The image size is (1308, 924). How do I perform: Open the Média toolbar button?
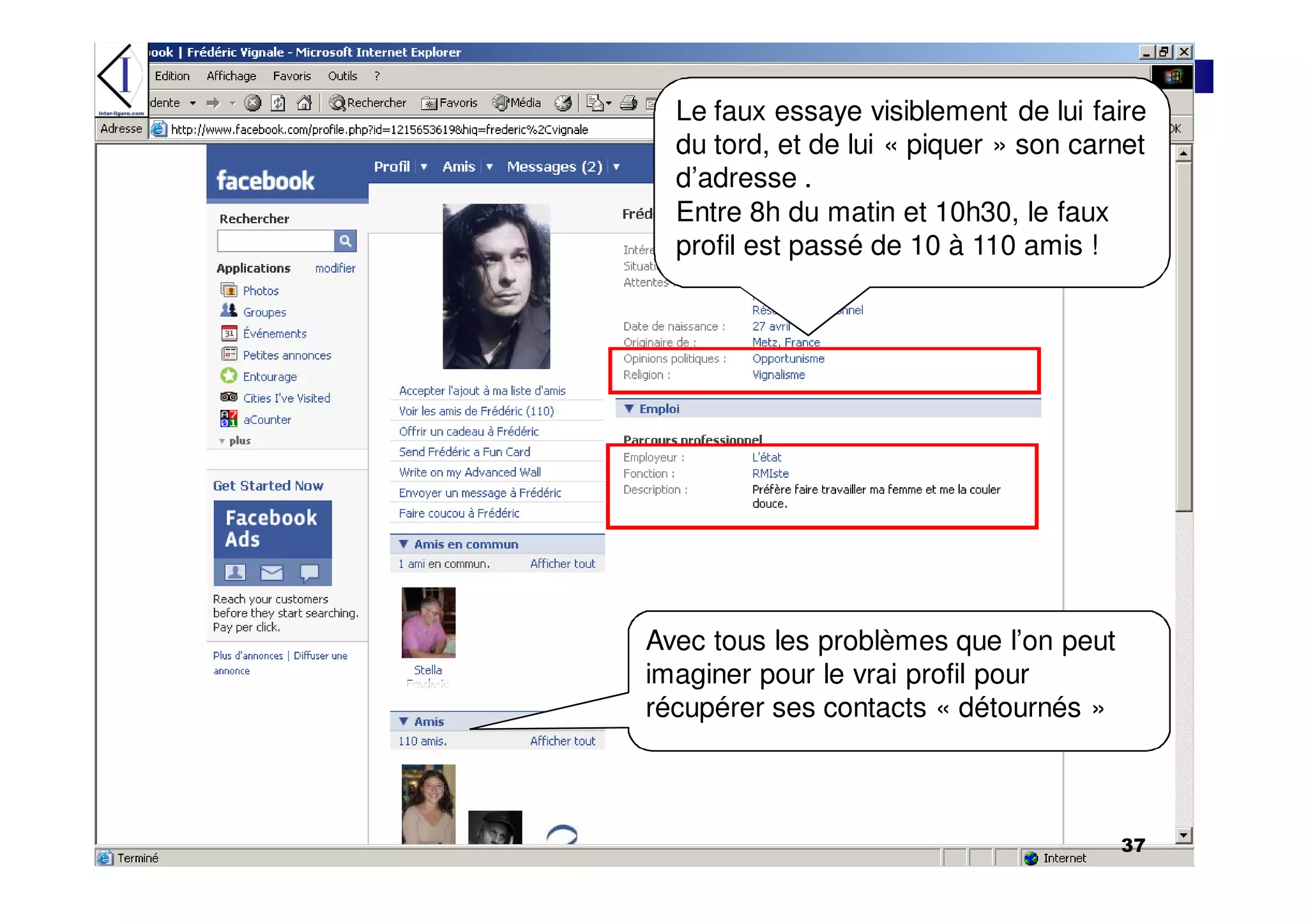coord(517,103)
